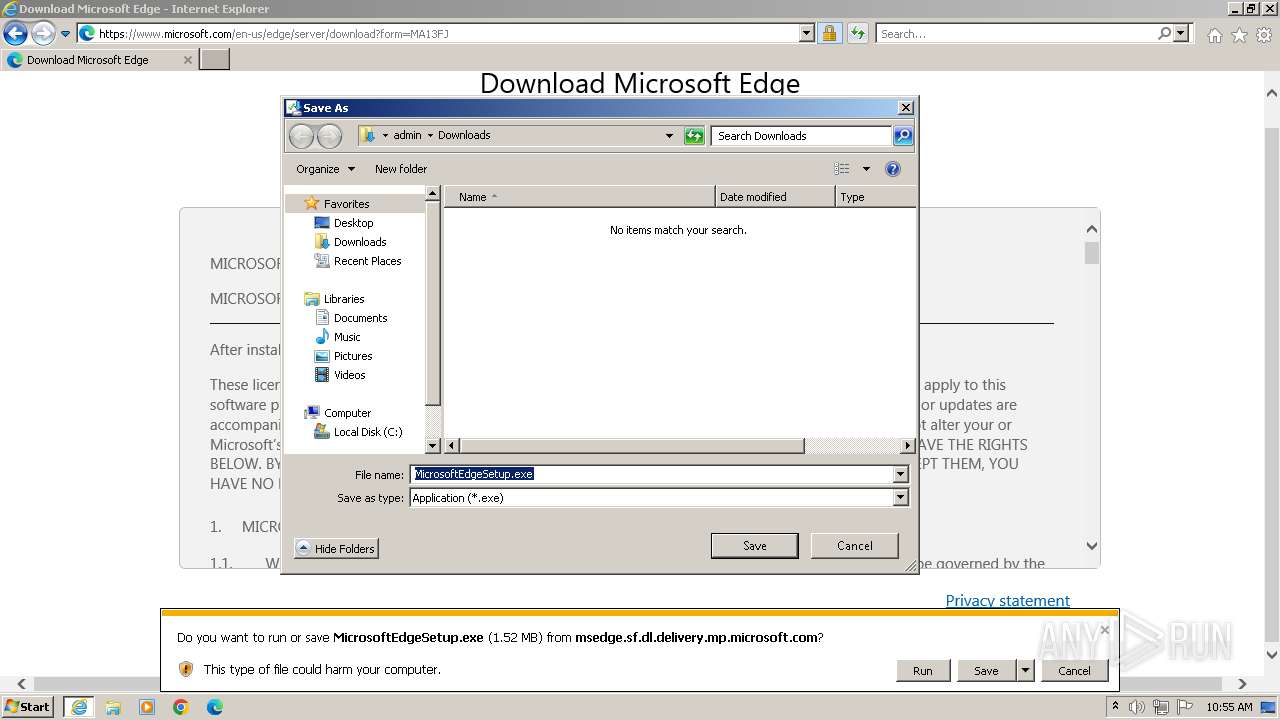
Task: Open a new blank tab
Action: tap(215, 60)
